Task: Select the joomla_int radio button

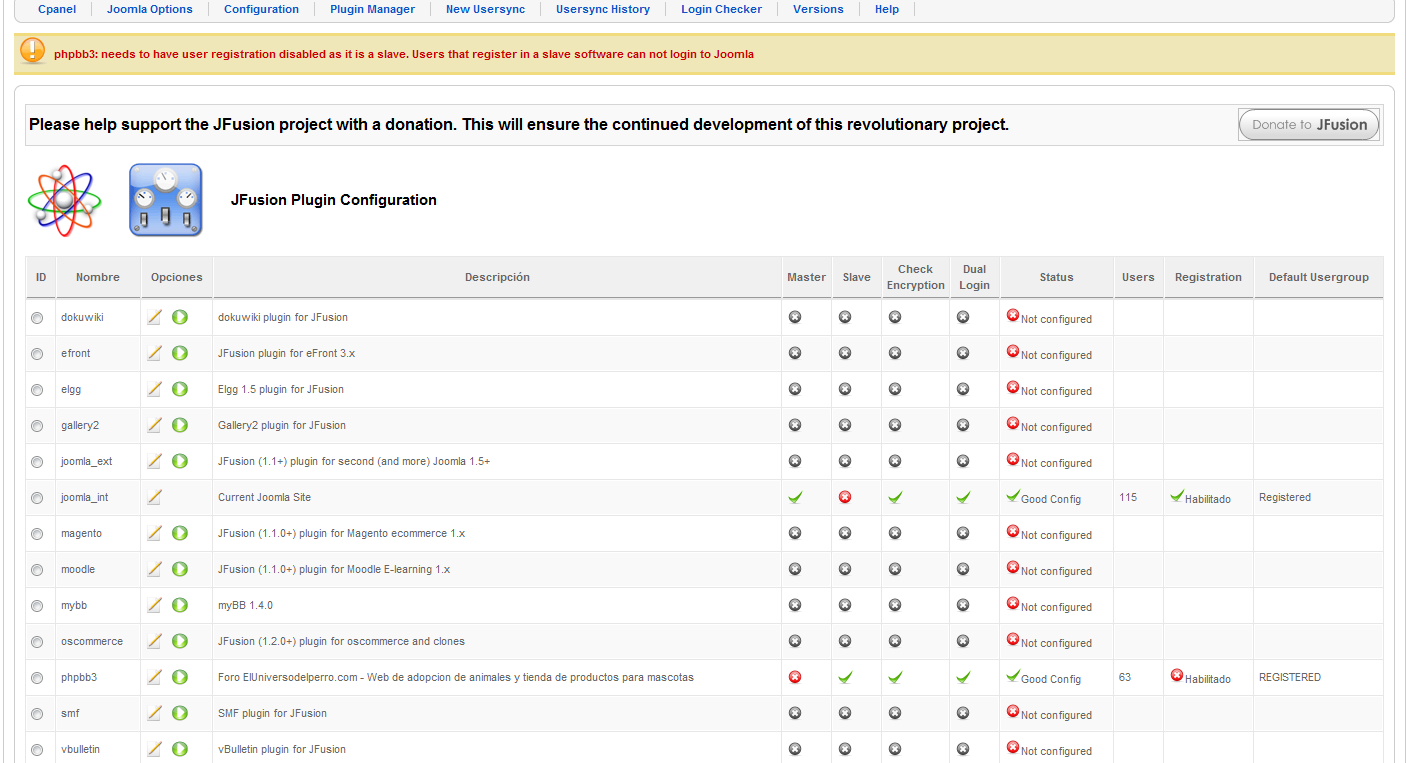Action: tap(37, 498)
